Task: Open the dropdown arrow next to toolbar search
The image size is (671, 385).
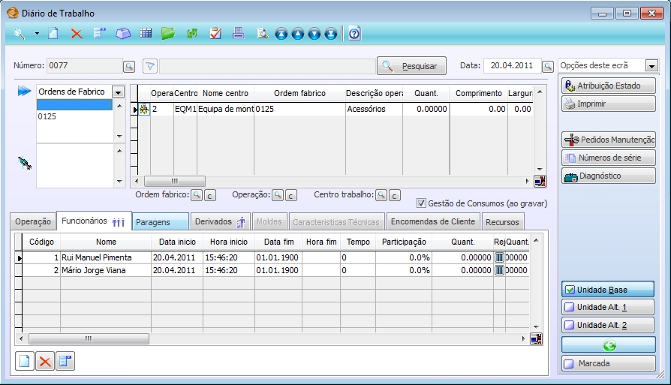Action: (37, 33)
